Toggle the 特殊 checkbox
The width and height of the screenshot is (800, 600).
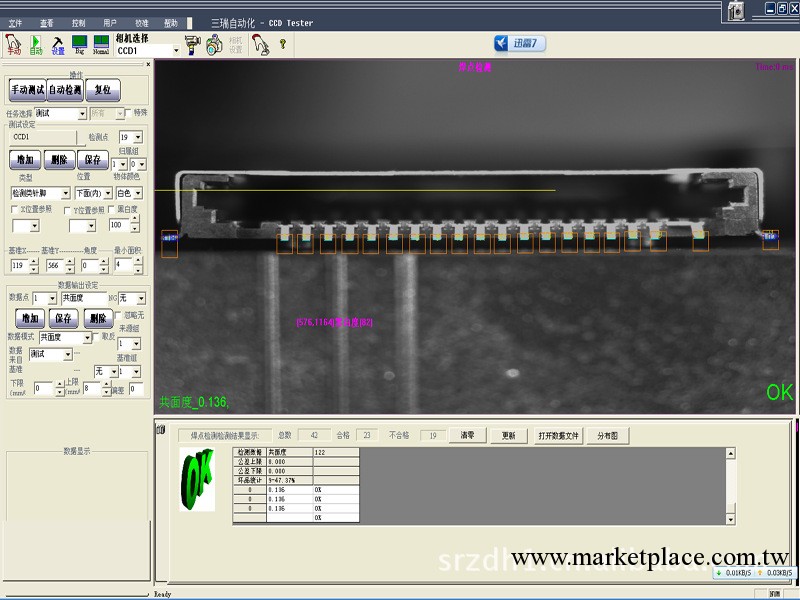128,112
